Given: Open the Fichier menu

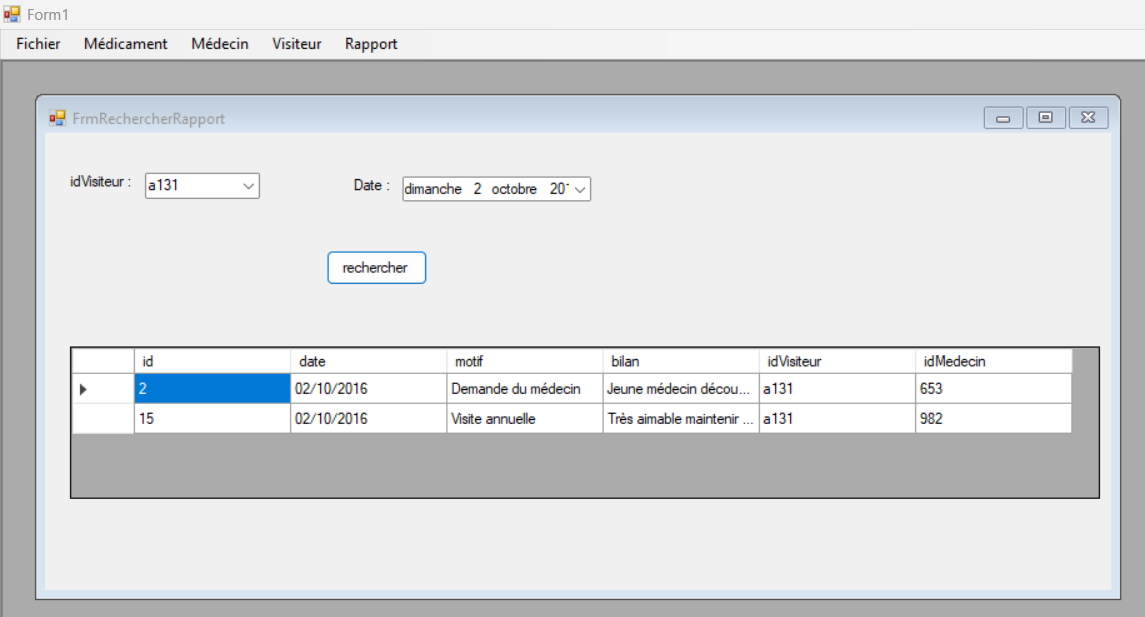Looking at the screenshot, I should pos(38,44).
